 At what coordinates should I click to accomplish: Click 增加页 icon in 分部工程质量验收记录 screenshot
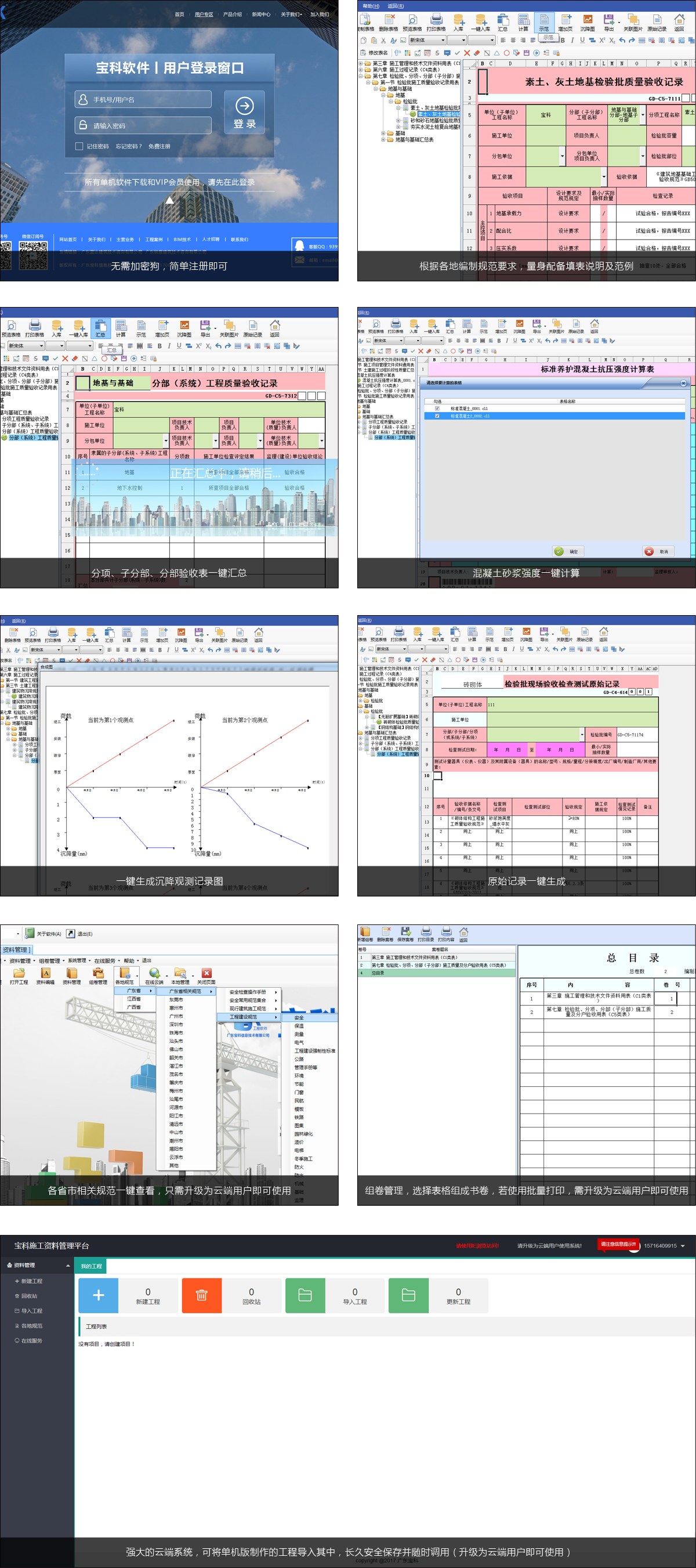coord(162,328)
